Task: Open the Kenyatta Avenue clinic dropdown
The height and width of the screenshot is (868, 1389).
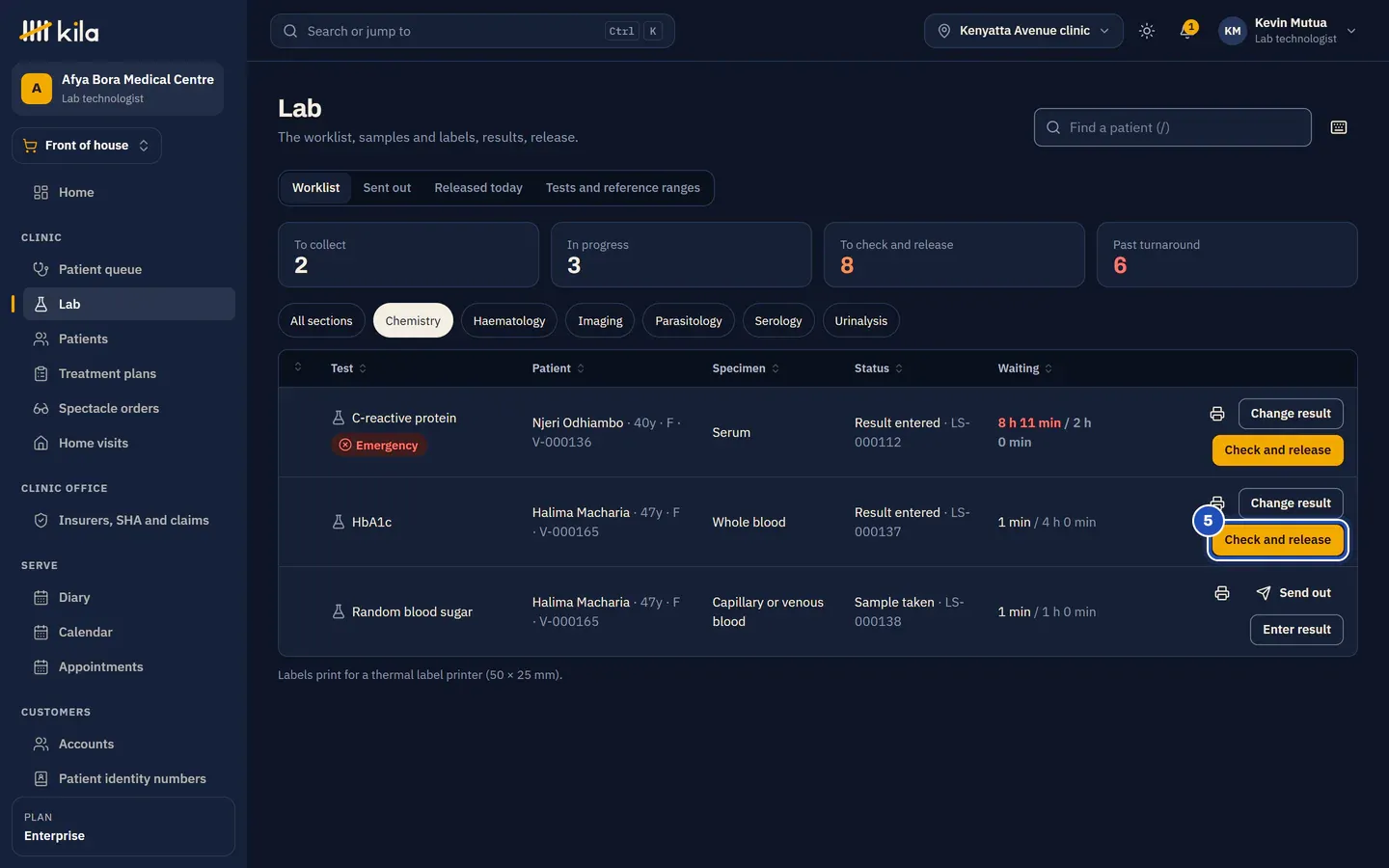Action: click(x=1023, y=31)
